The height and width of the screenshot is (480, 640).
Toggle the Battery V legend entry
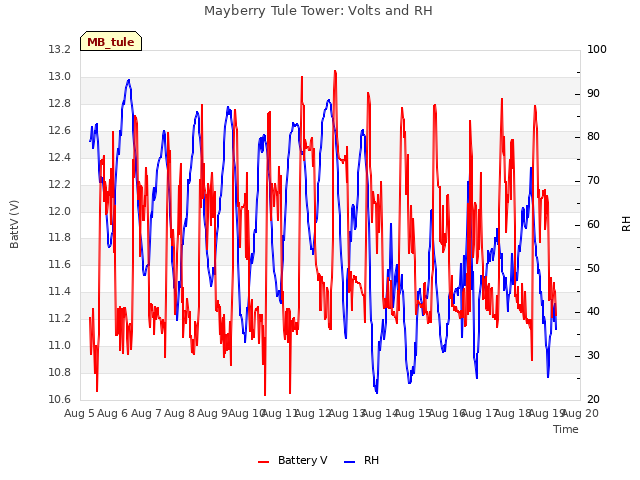click(293, 460)
